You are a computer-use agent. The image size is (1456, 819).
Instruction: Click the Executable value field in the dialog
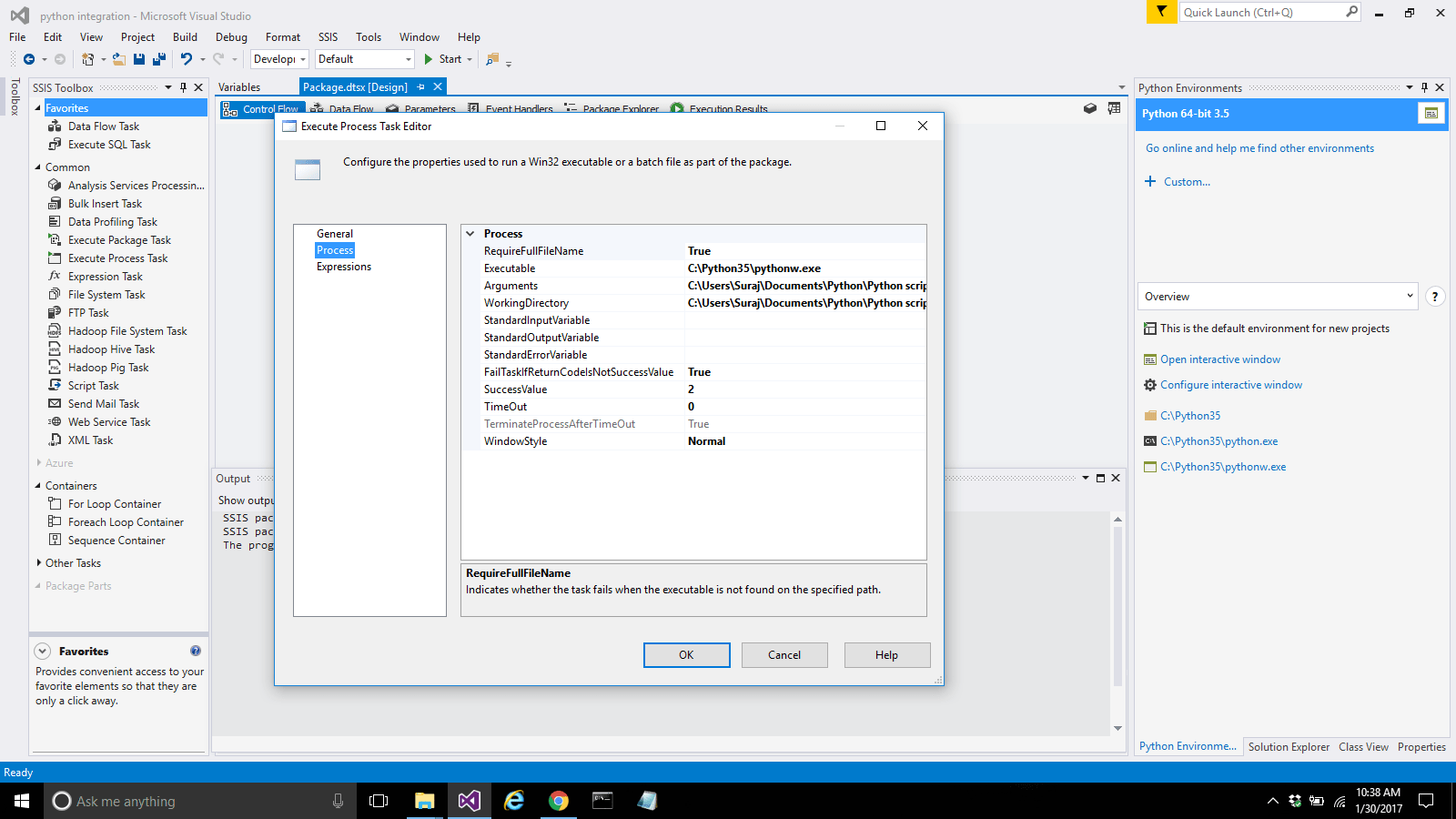[805, 268]
